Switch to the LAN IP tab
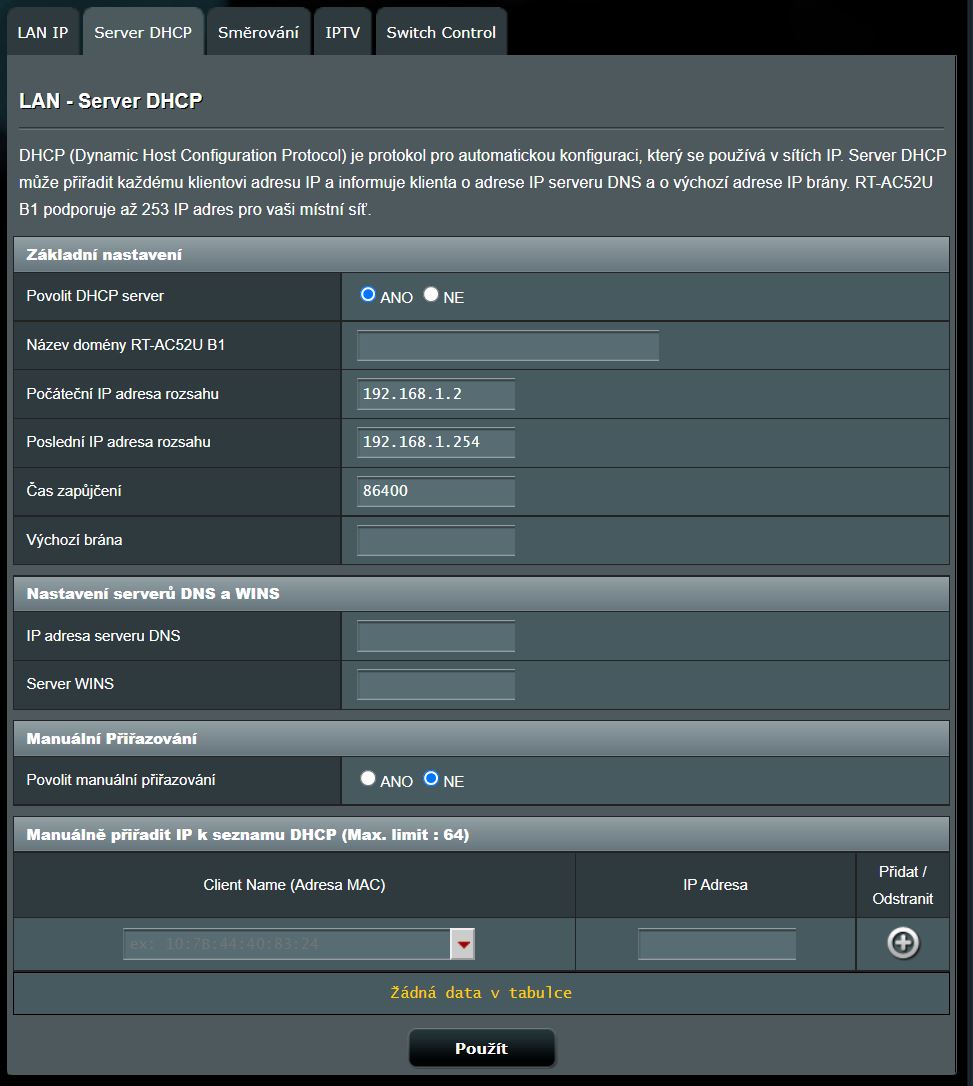 click(x=43, y=32)
